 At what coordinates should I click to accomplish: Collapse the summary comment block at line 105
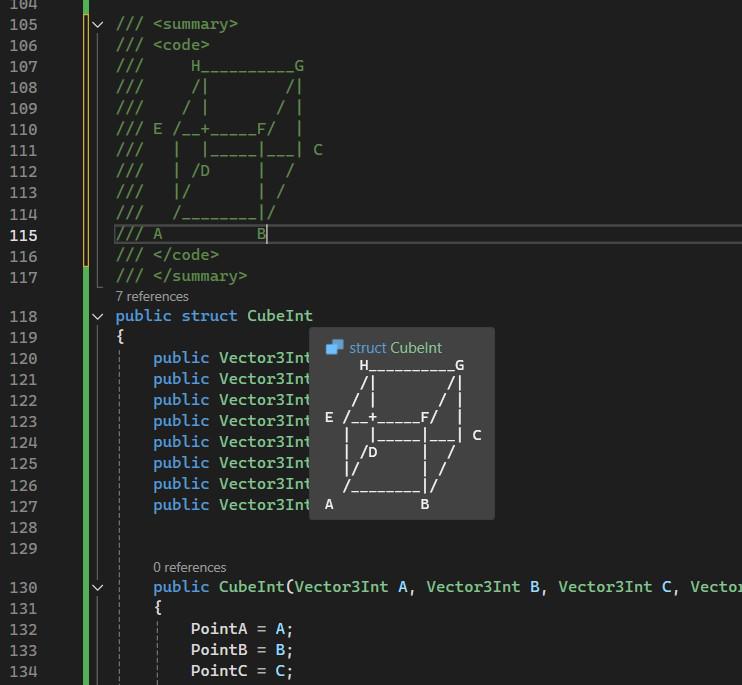point(97,24)
